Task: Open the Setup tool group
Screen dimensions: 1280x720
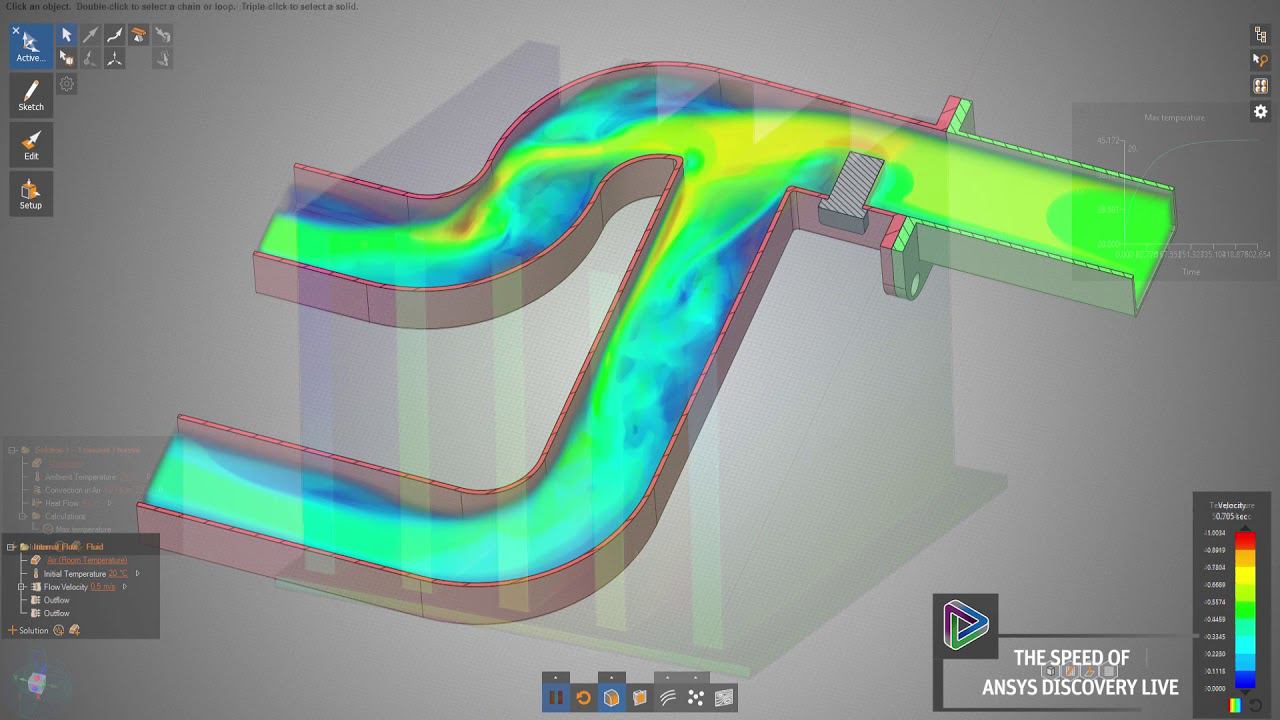Action: coord(31,193)
